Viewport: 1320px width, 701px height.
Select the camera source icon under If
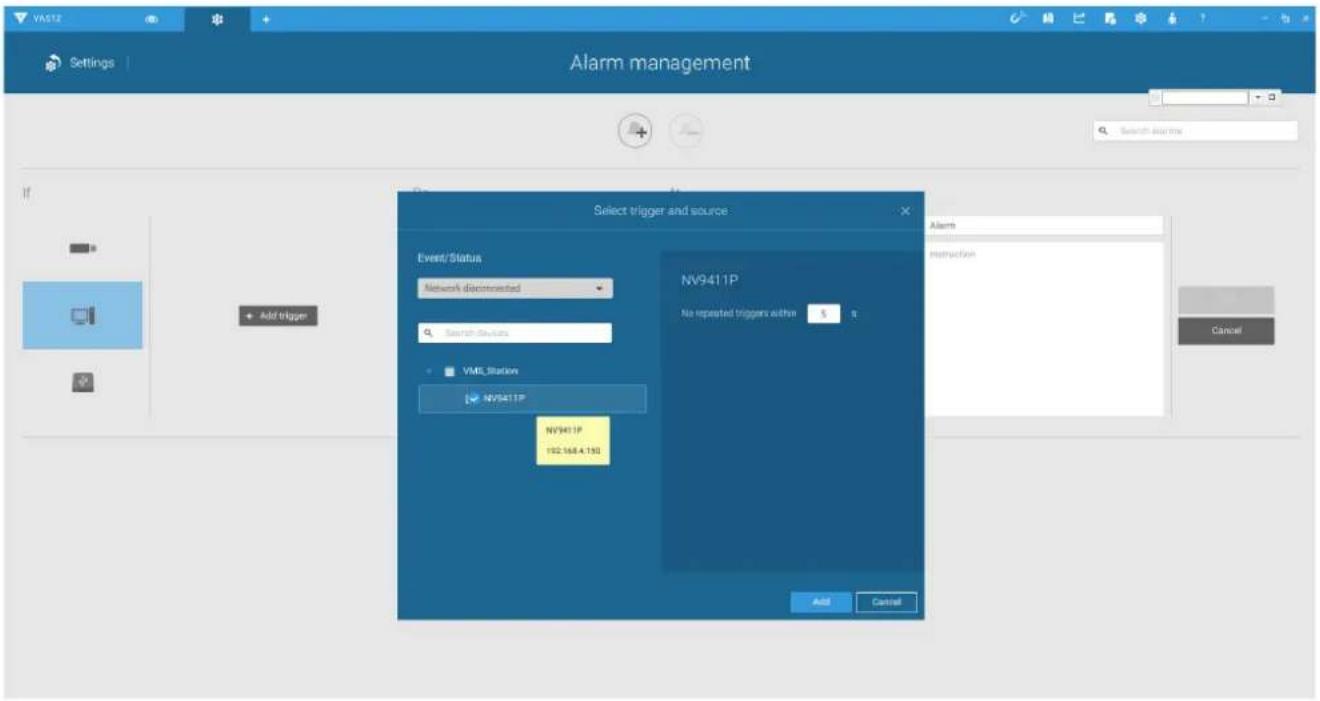point(82,247)
